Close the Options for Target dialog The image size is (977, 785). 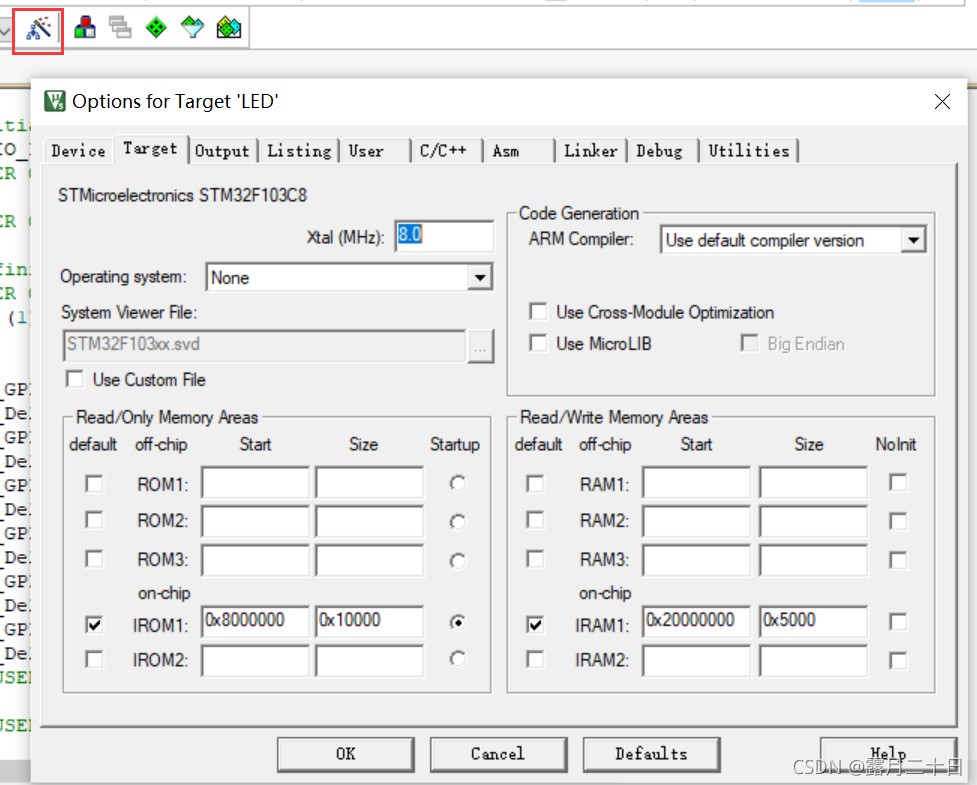click(x=942, y=102)
